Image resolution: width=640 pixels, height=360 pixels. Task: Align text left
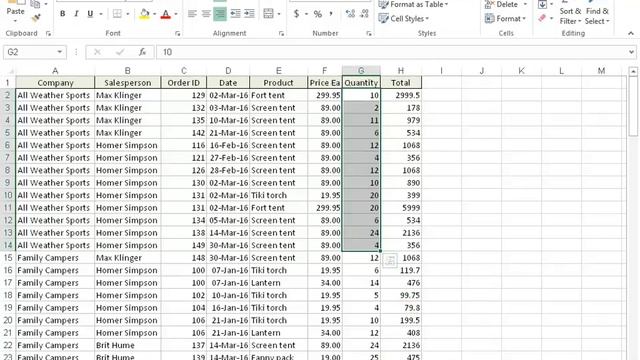192,14
